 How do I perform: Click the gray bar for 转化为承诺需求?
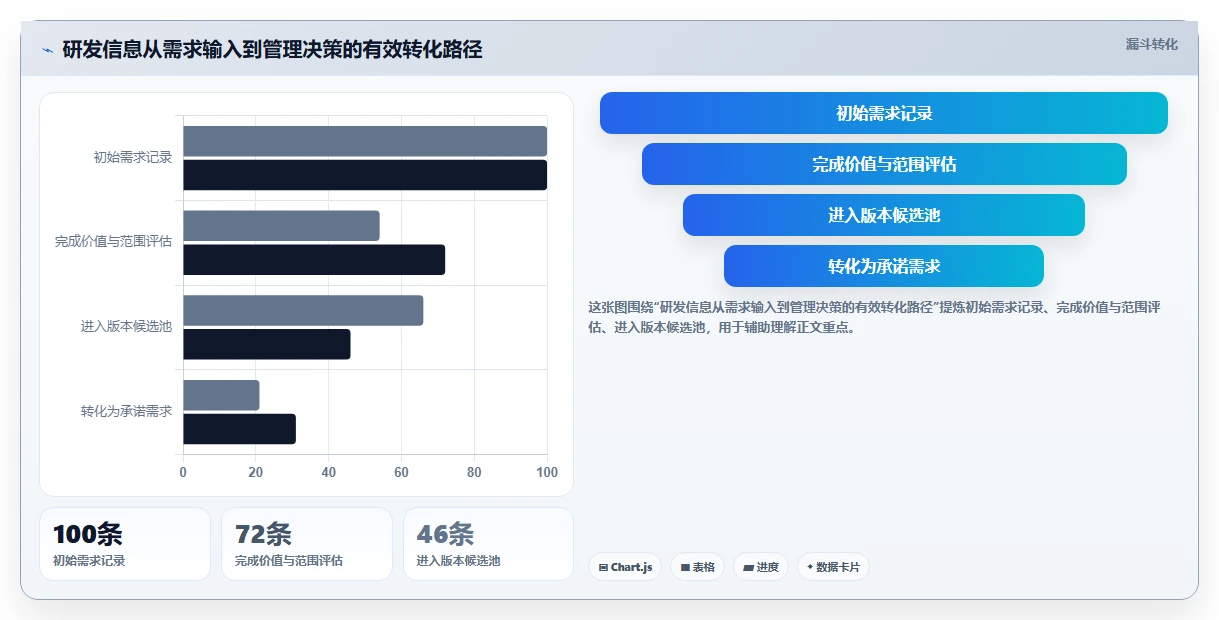pyautogui.click(x=221, y=395)
